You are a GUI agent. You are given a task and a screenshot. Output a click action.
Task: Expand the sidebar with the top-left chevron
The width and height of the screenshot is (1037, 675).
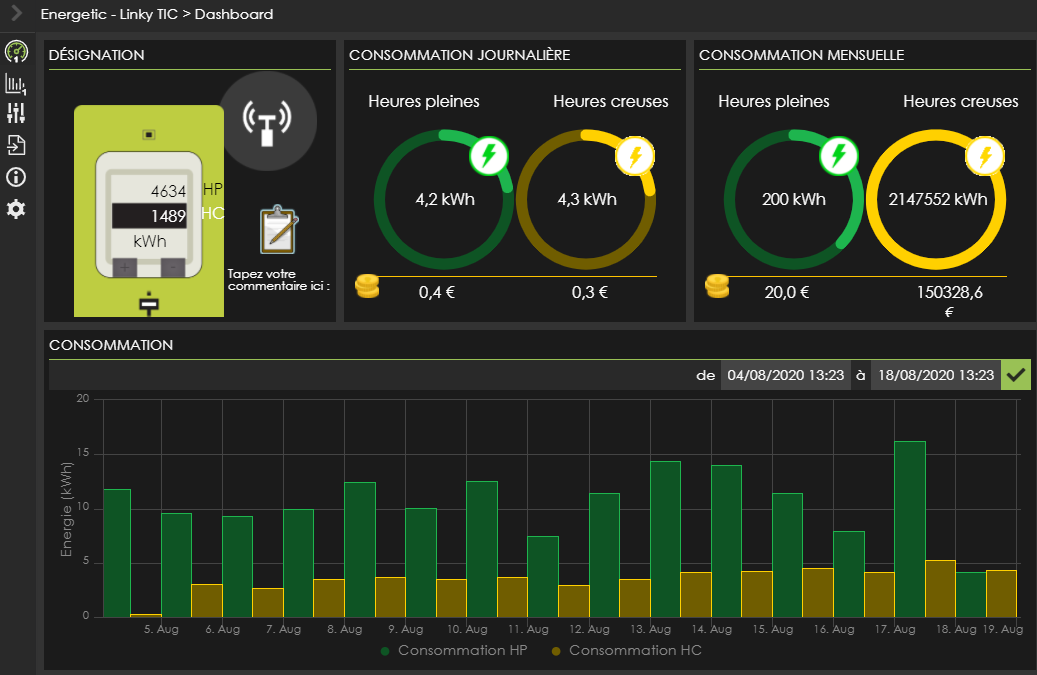16,14
